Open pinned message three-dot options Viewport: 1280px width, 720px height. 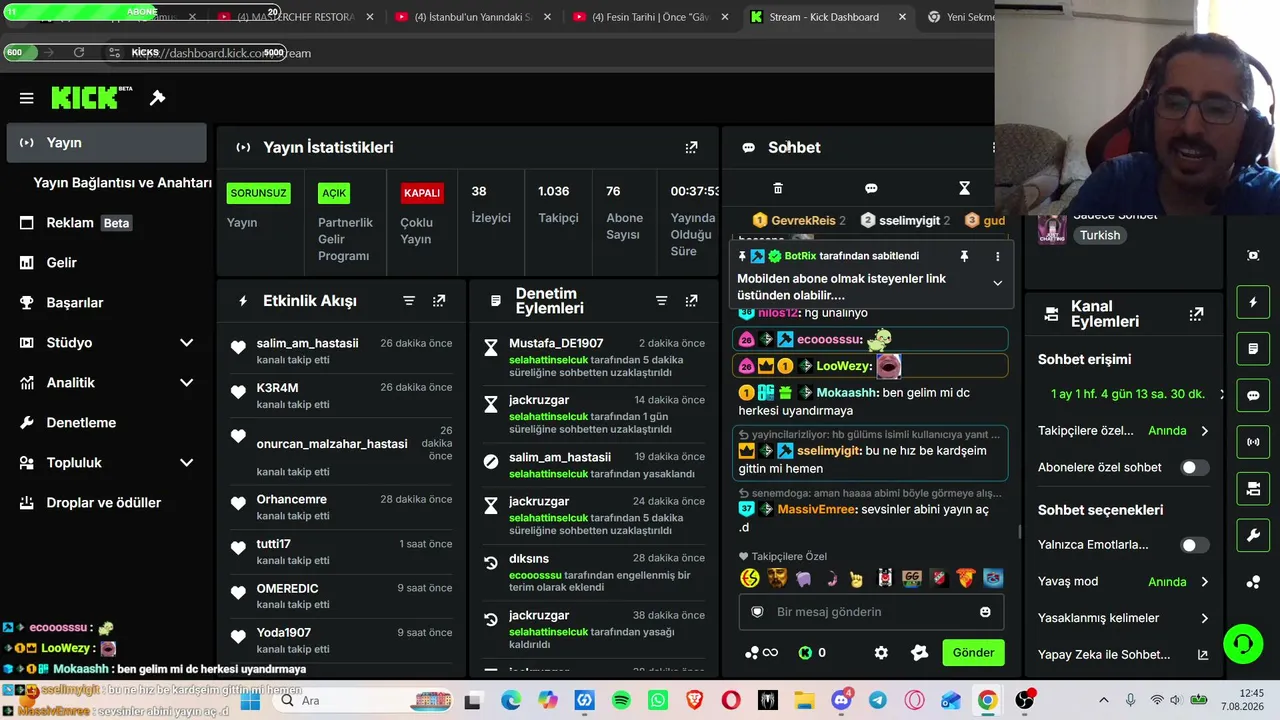(997, 256)
